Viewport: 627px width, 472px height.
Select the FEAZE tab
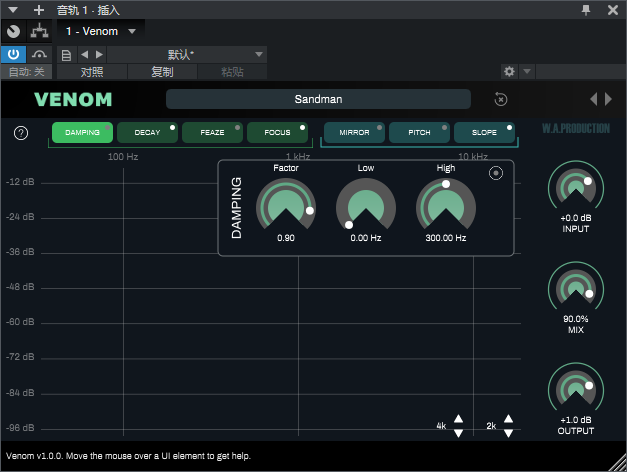click(x=212, y=132)
